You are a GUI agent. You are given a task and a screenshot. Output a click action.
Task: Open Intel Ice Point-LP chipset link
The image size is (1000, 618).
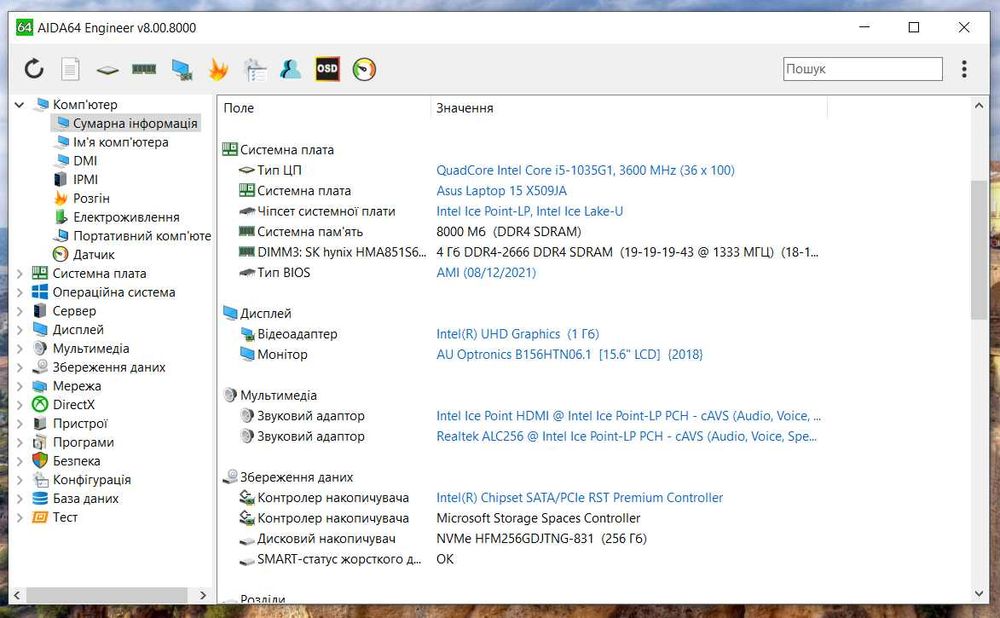pos(529,211)
